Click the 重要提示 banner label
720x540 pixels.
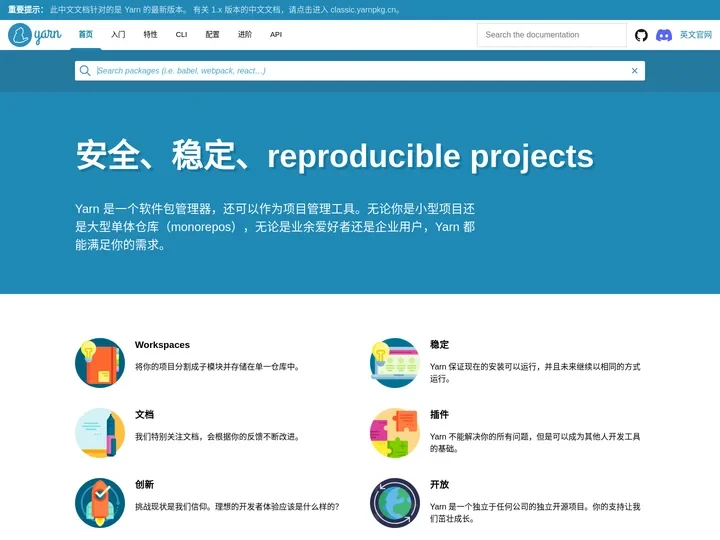(x=26, y=10)
